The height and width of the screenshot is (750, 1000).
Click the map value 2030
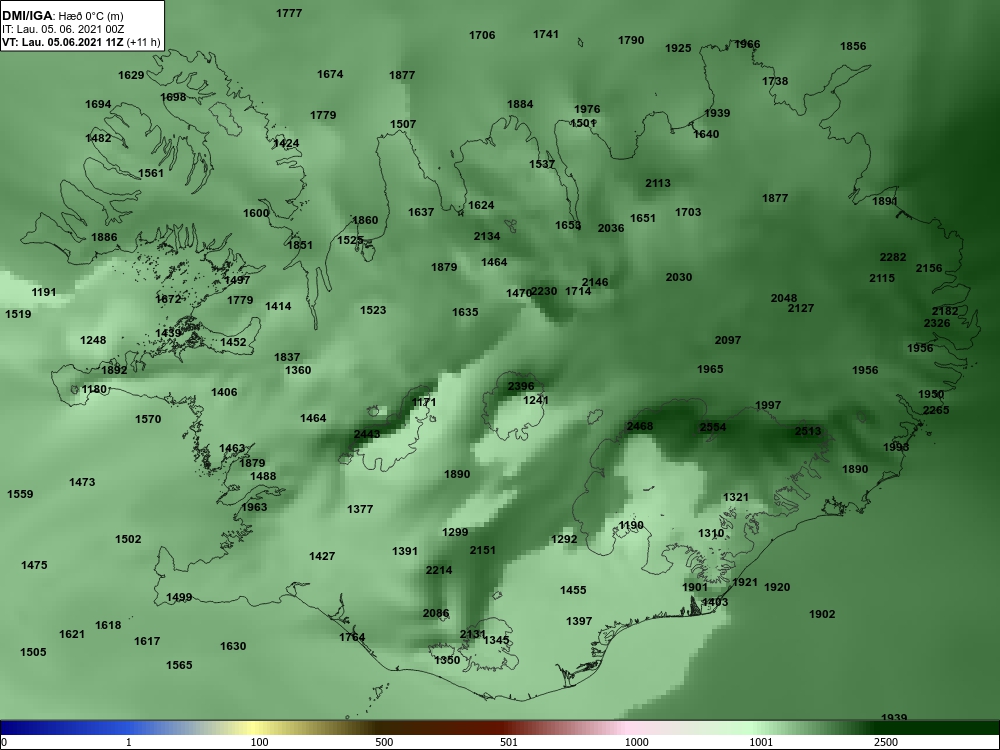tap(679, 277)
